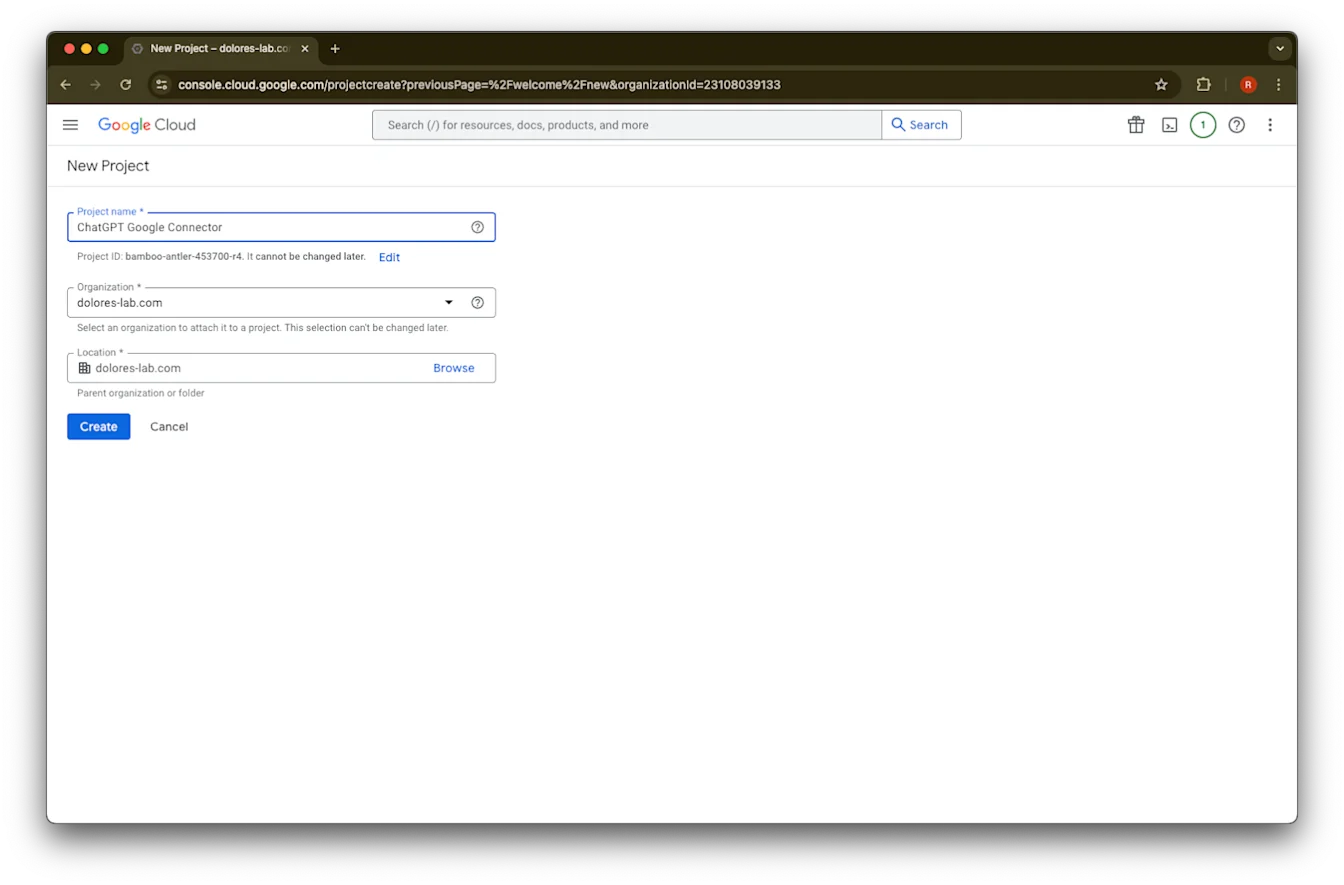This screenshot has height=885, width=1344.
Task: Open the Chrome profile avatar R
Action: (x=1248, y=85)
